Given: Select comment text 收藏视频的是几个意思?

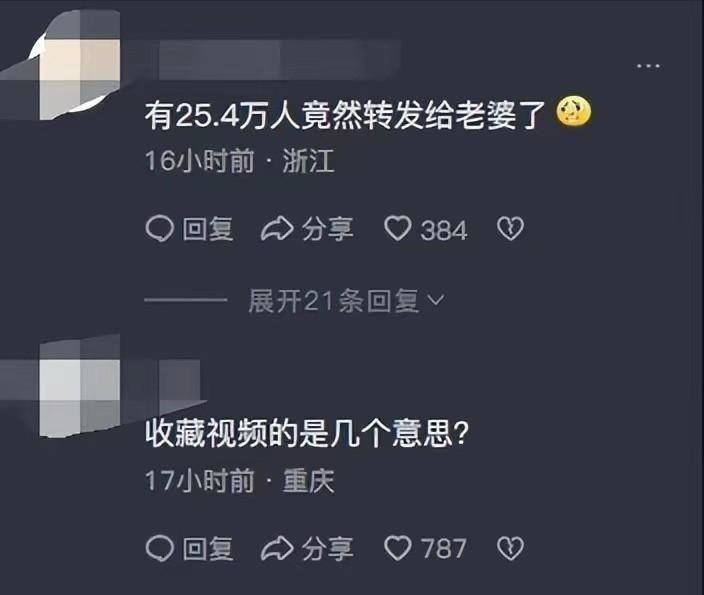Looking at the screenshot, I should pos(307,433).
